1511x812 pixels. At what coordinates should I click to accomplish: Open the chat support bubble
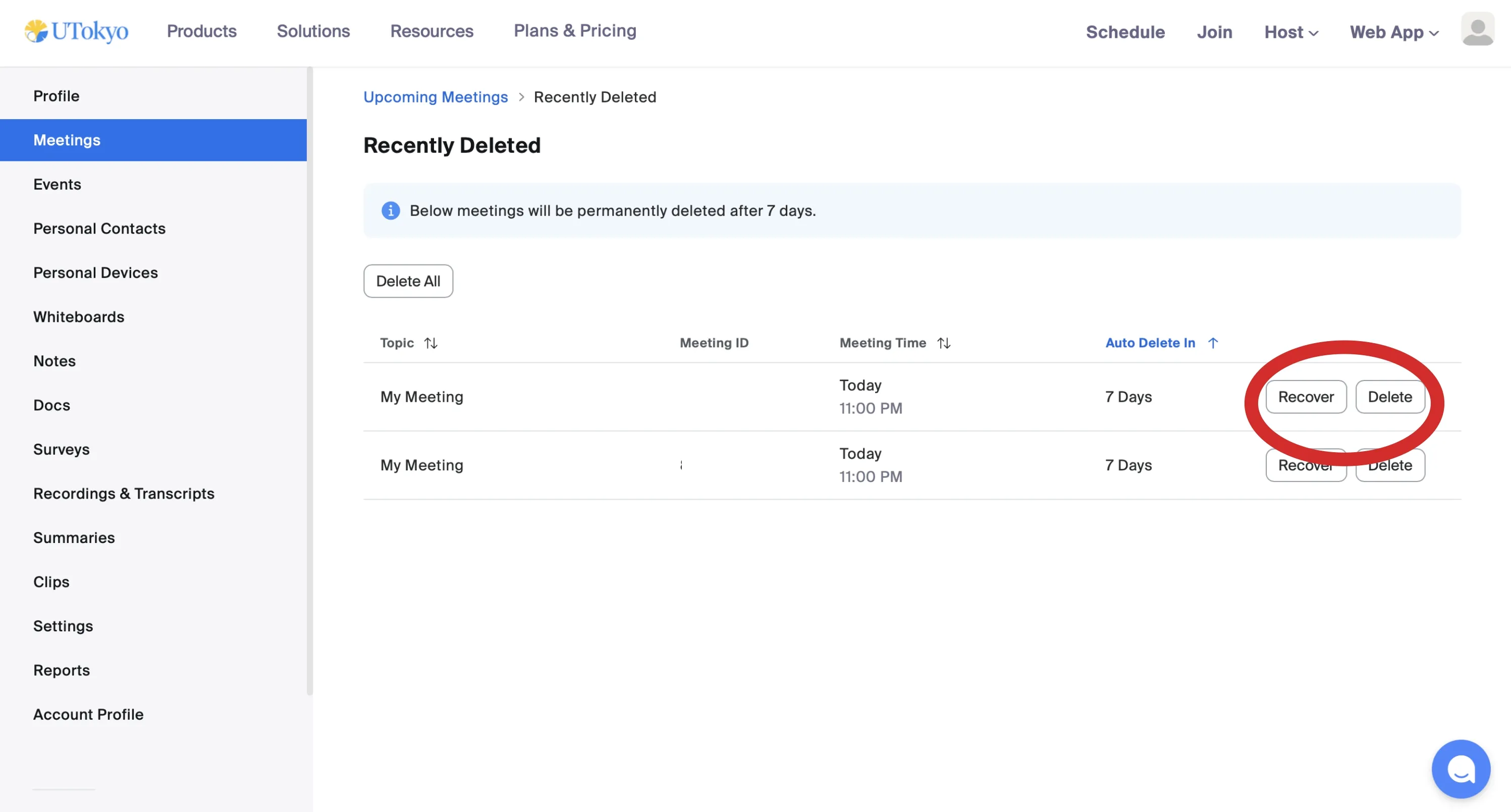1461,769
